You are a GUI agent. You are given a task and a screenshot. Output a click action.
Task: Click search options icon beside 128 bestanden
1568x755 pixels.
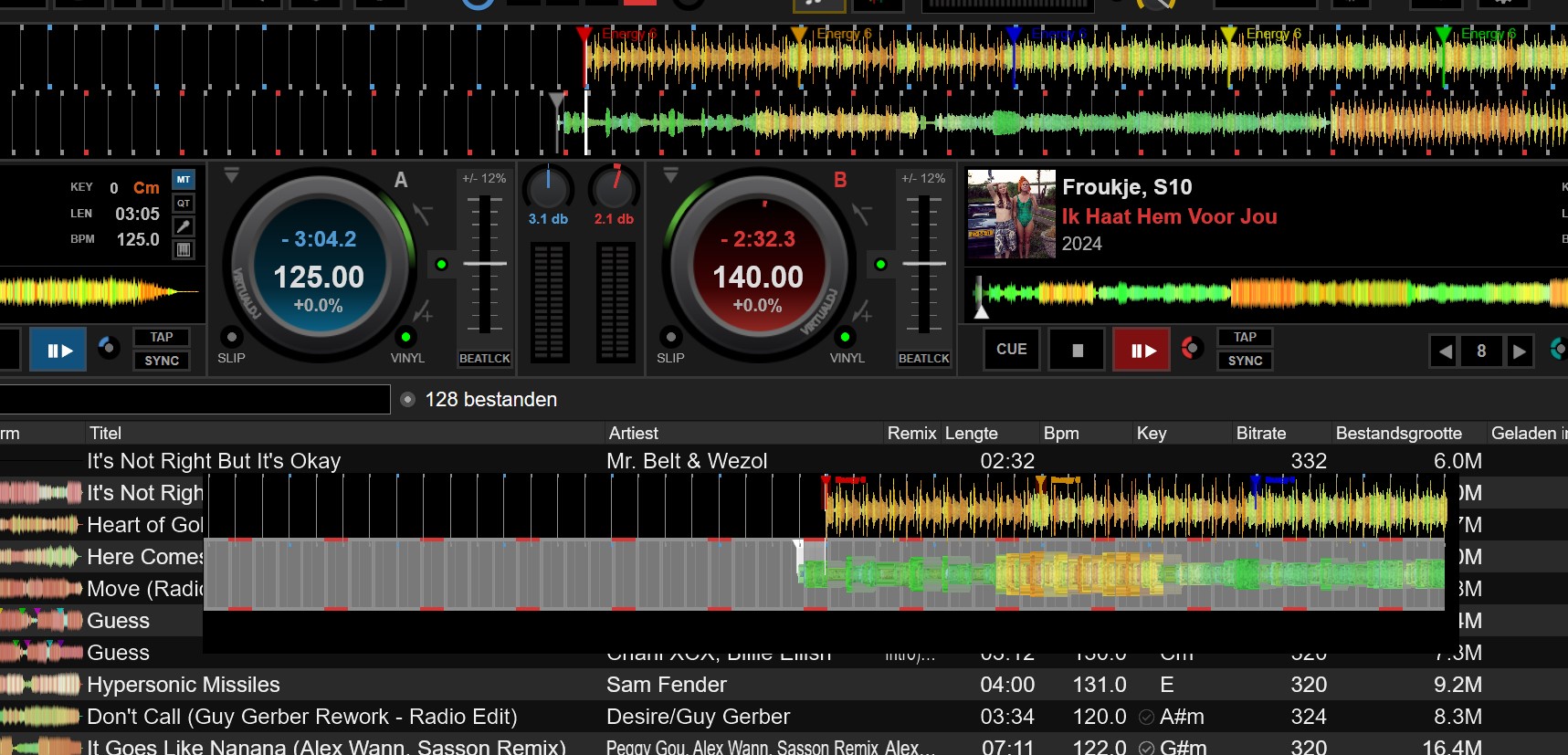point(408,399)
